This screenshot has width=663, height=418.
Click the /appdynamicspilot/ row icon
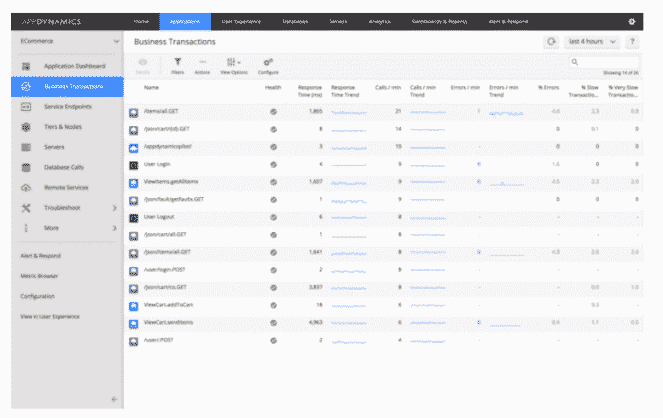(x=134, y=148)
